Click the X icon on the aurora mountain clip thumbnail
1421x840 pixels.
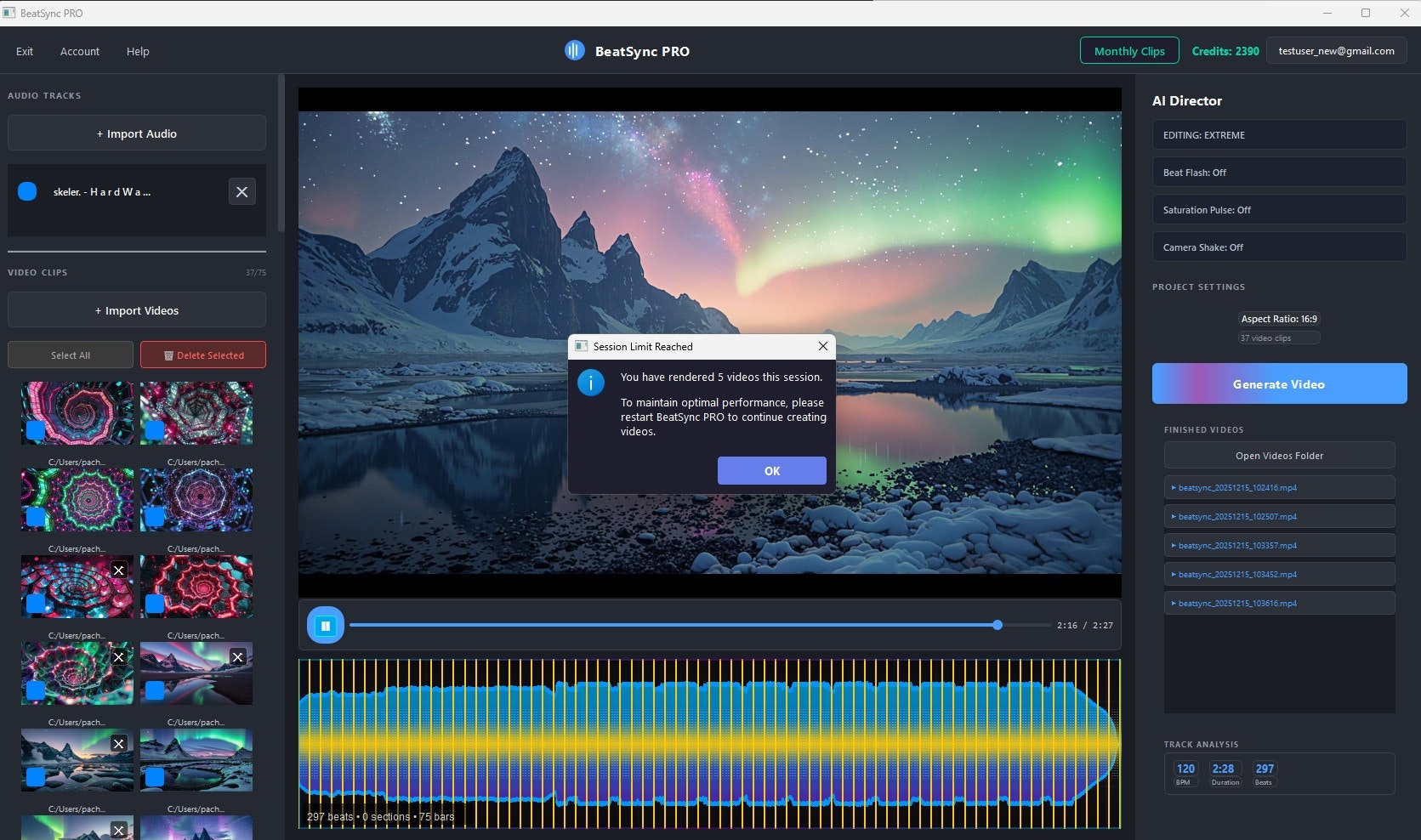[237, 656]
